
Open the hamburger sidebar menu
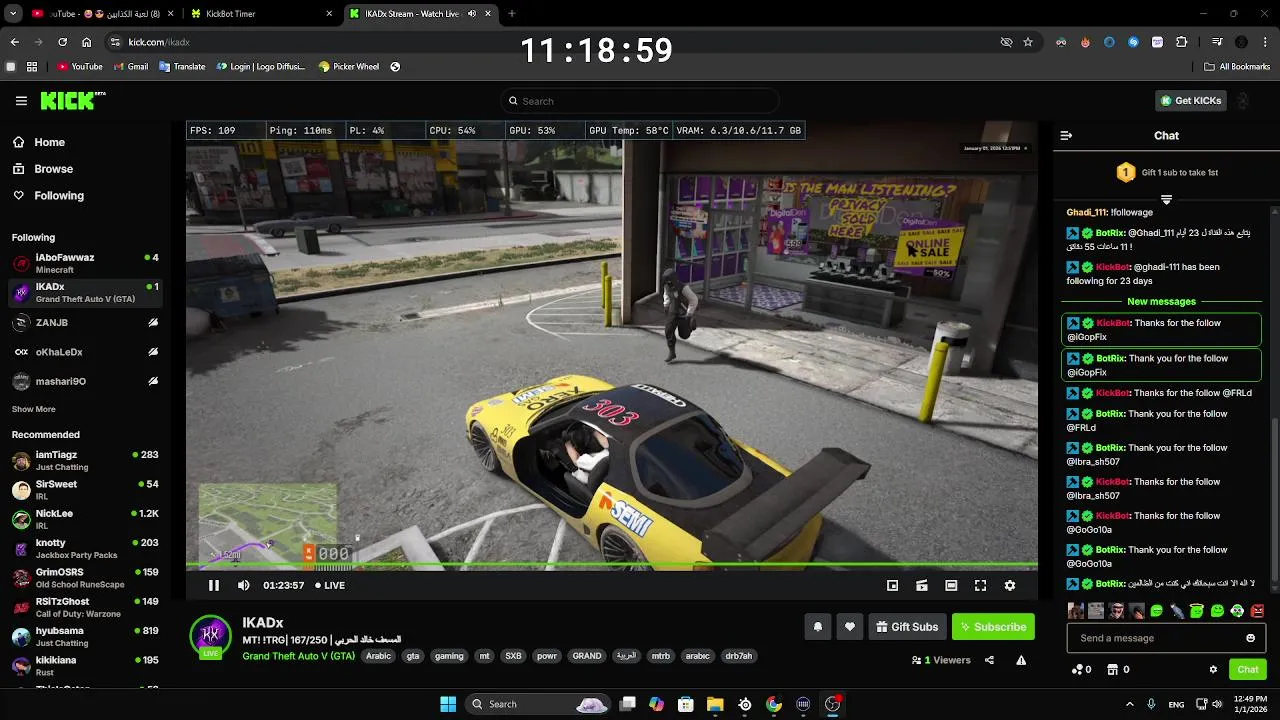pos(21,101)
